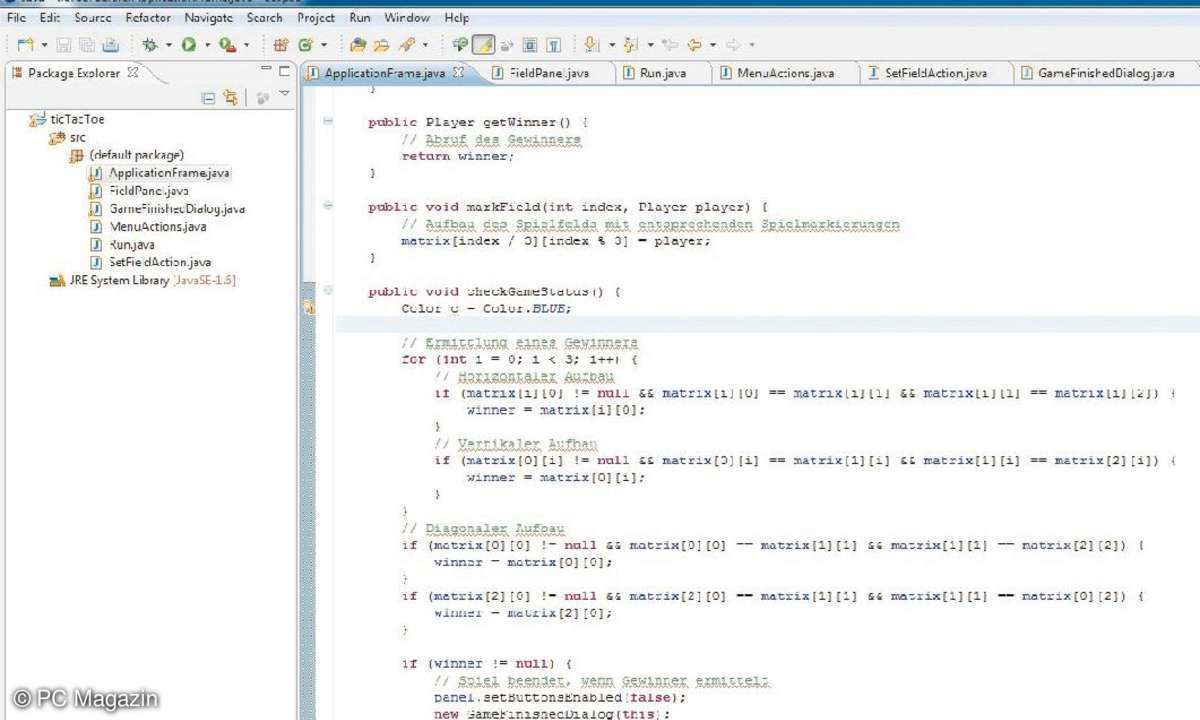
Task: Toggle Breadcrumb button left of Mark Occurrences
Action: tap(459, 45)
